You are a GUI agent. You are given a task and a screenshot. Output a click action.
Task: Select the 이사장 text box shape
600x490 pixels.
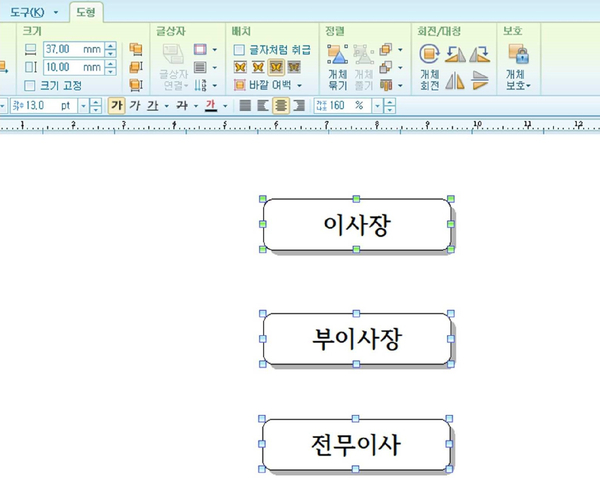357,224
